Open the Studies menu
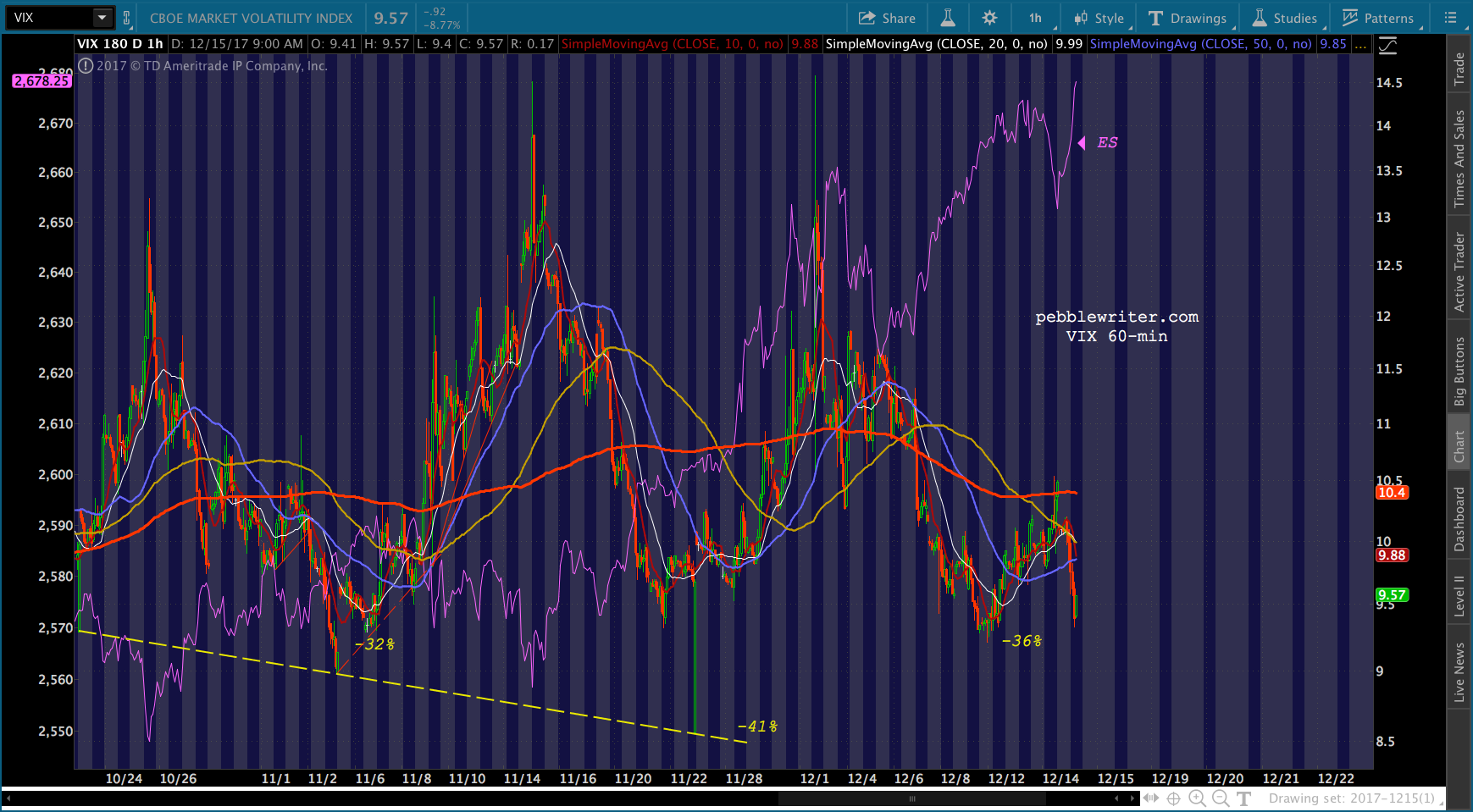 click(x=1285, y=18)
